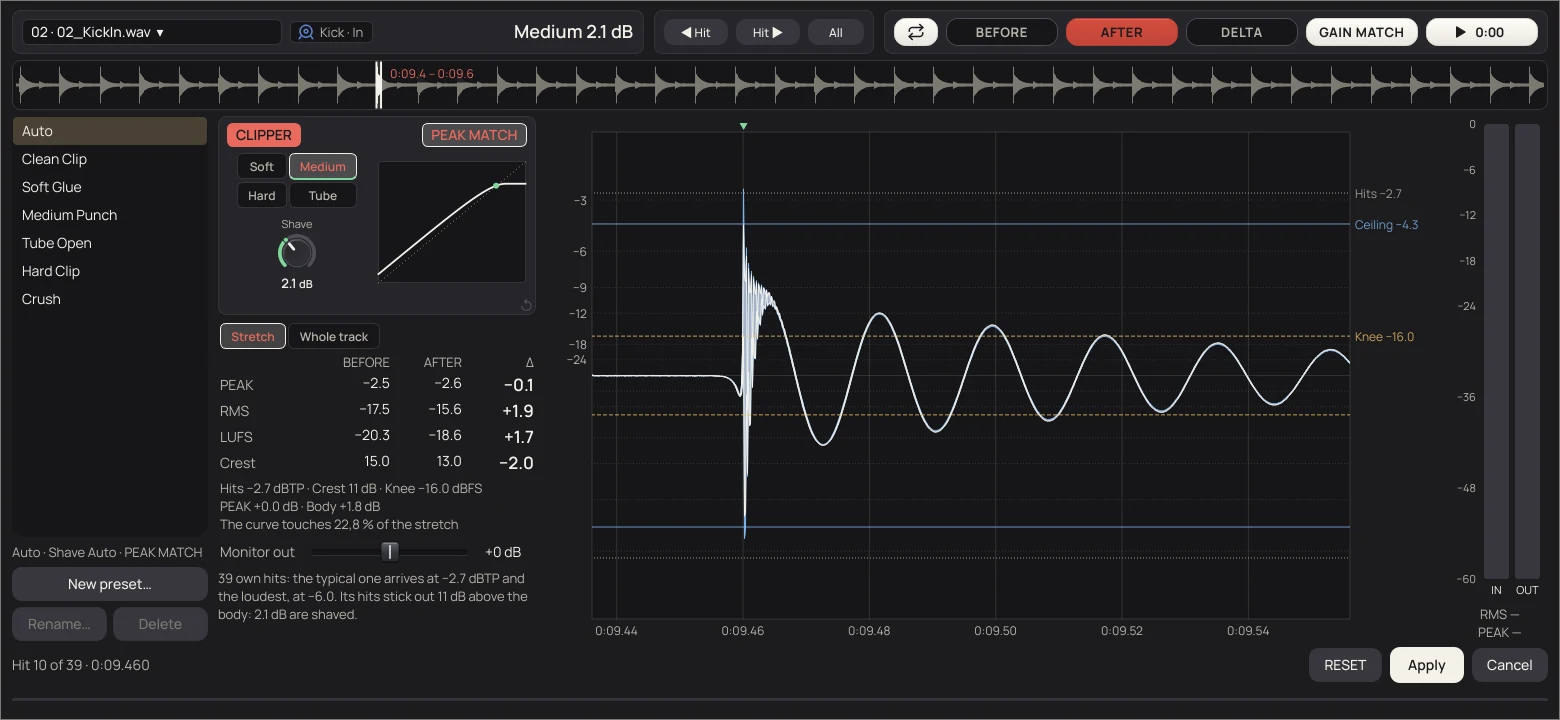Reset the clipper with the small reset arrow
This screenshot has width=1560, height=720.
coord(526,305)
